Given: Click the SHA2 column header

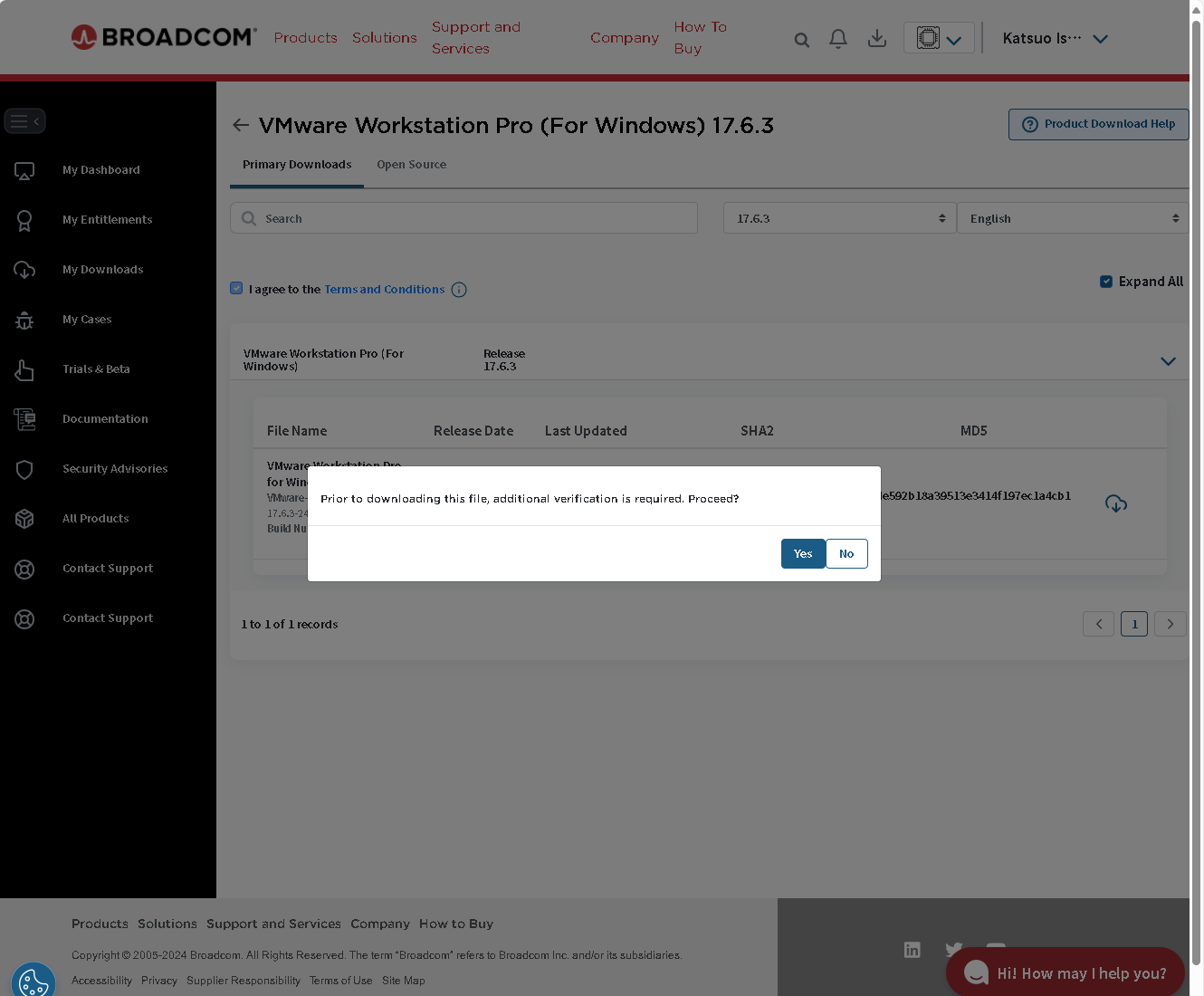Looking at the screenshot, I should tap(757, 431).
